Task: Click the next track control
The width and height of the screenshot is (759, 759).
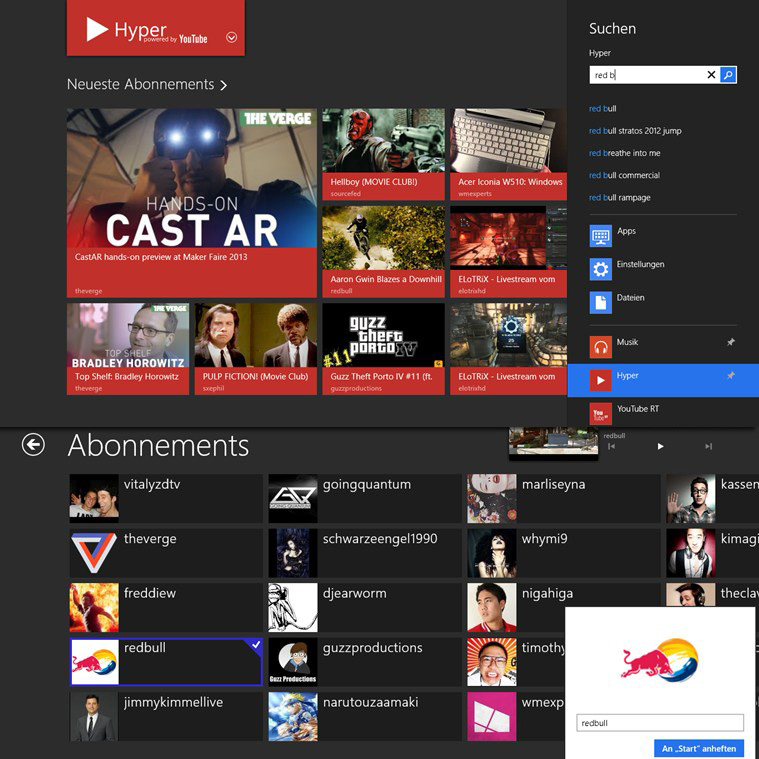Action: pos(709,446)
